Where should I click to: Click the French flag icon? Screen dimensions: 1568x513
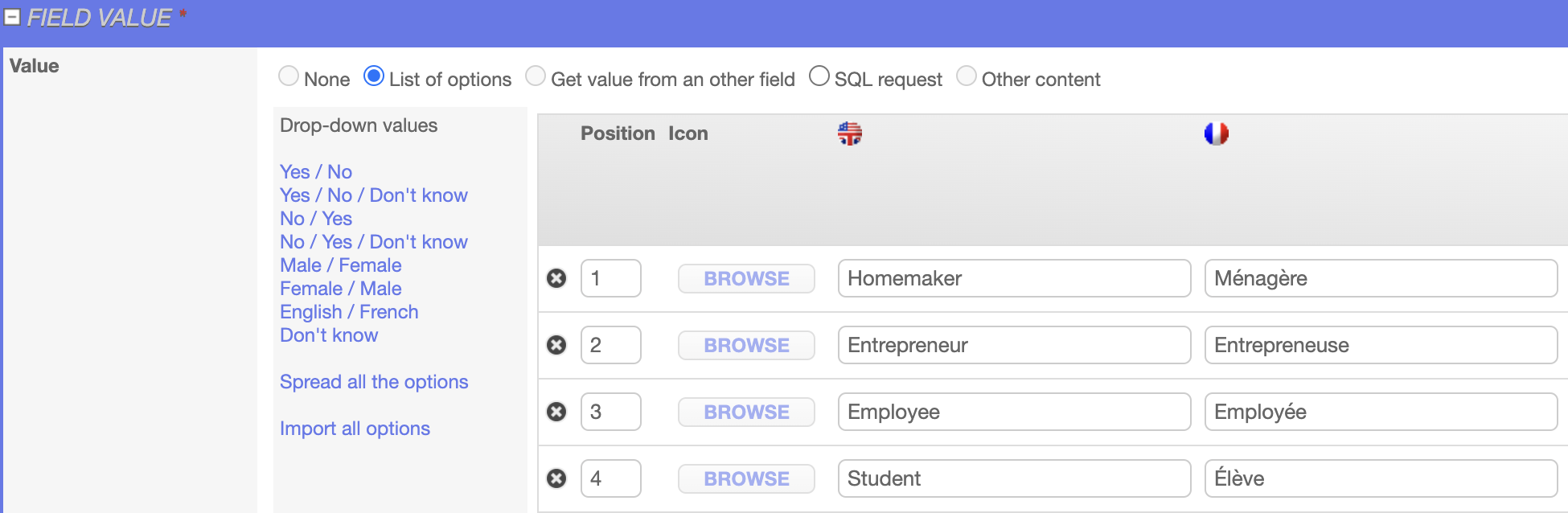1216,133
